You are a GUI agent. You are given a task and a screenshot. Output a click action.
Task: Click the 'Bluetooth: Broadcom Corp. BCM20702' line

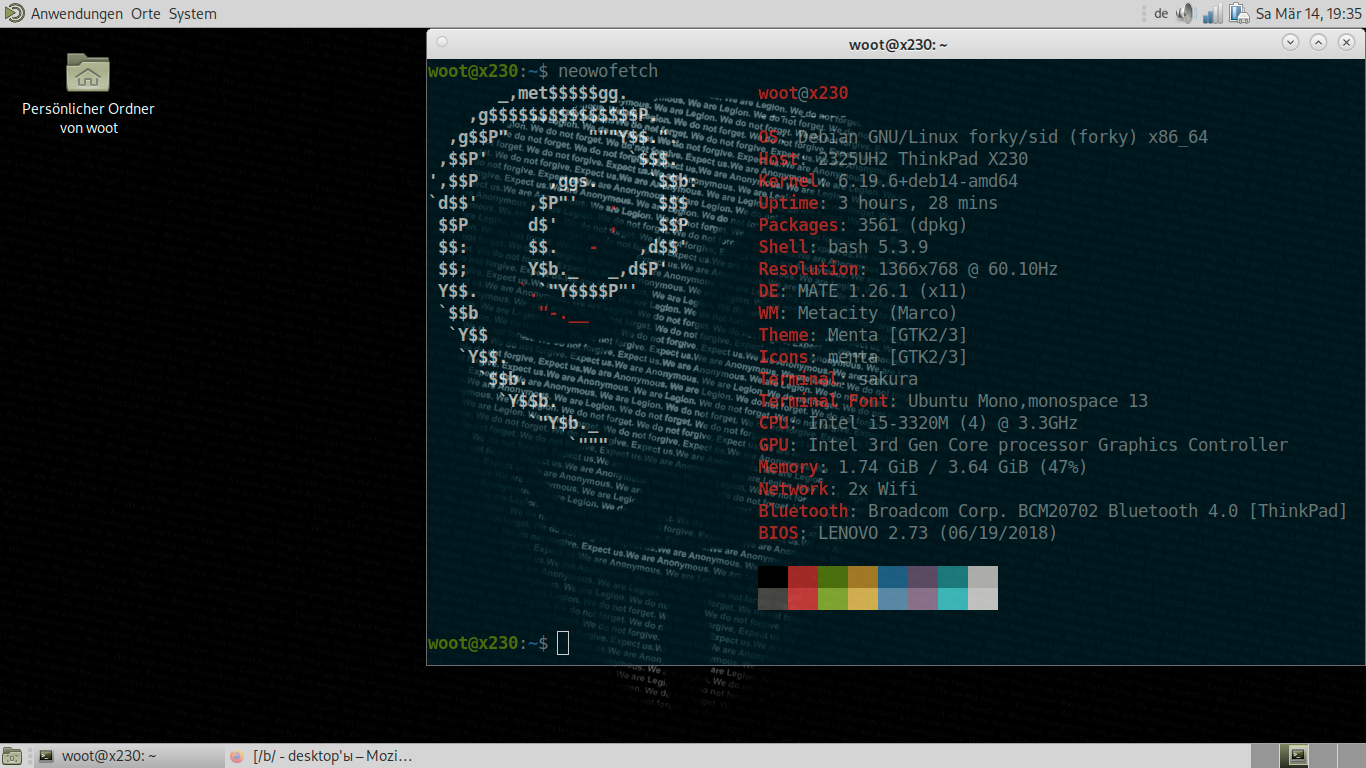[1053, 511]
